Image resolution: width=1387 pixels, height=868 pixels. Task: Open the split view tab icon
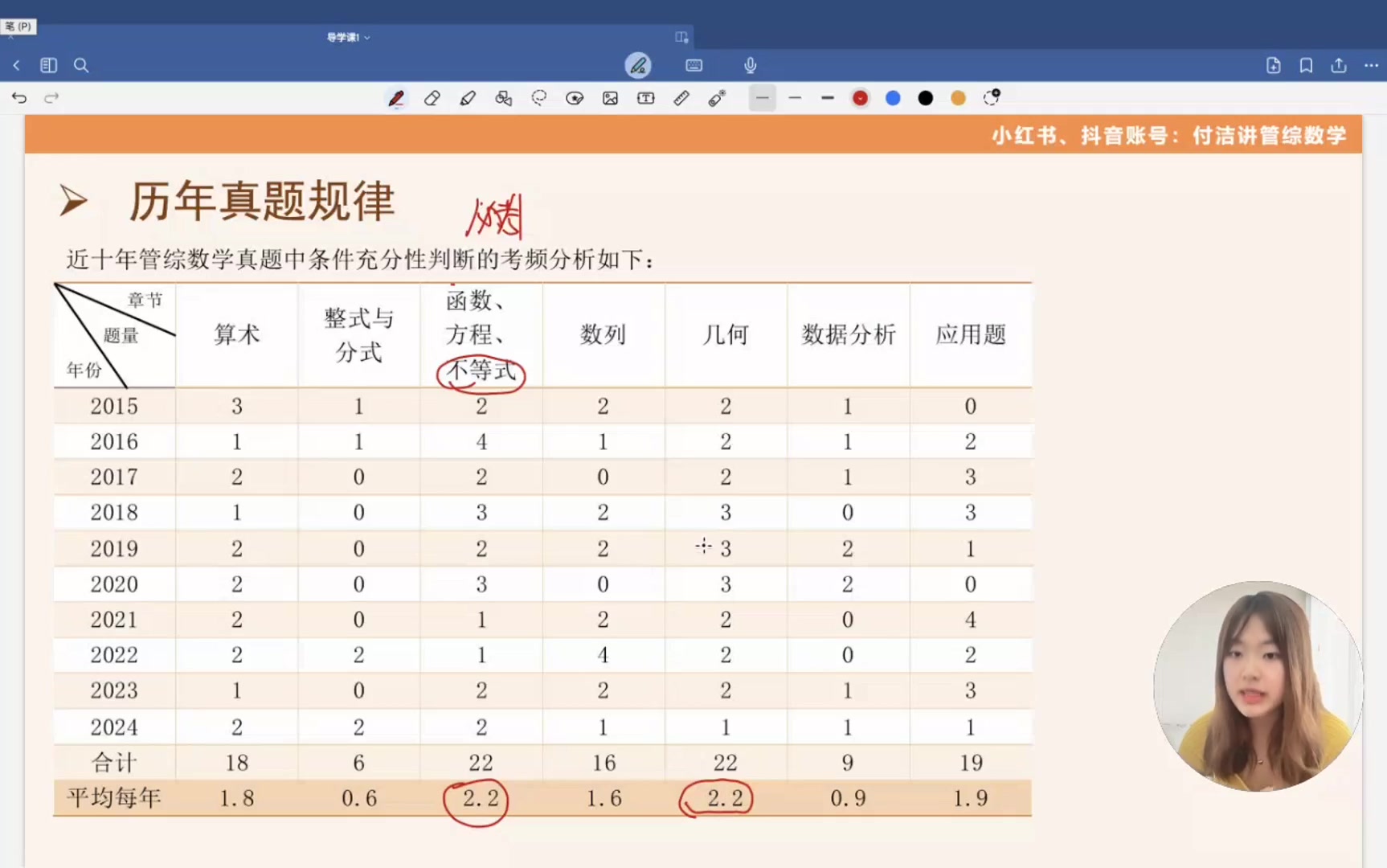point(681,37)
